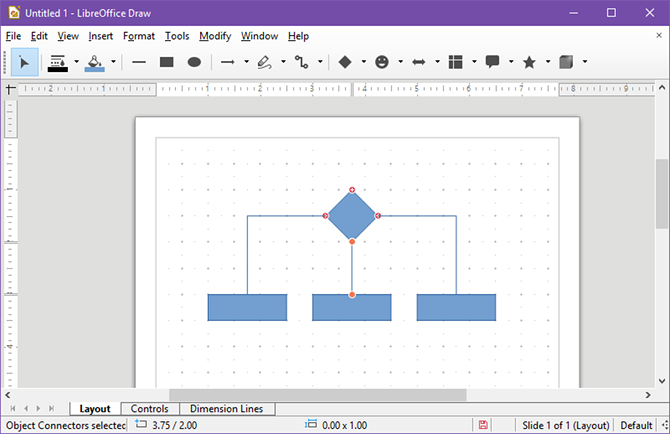Click 'Slide 1 of 1 (Layout)' status text

565,425
